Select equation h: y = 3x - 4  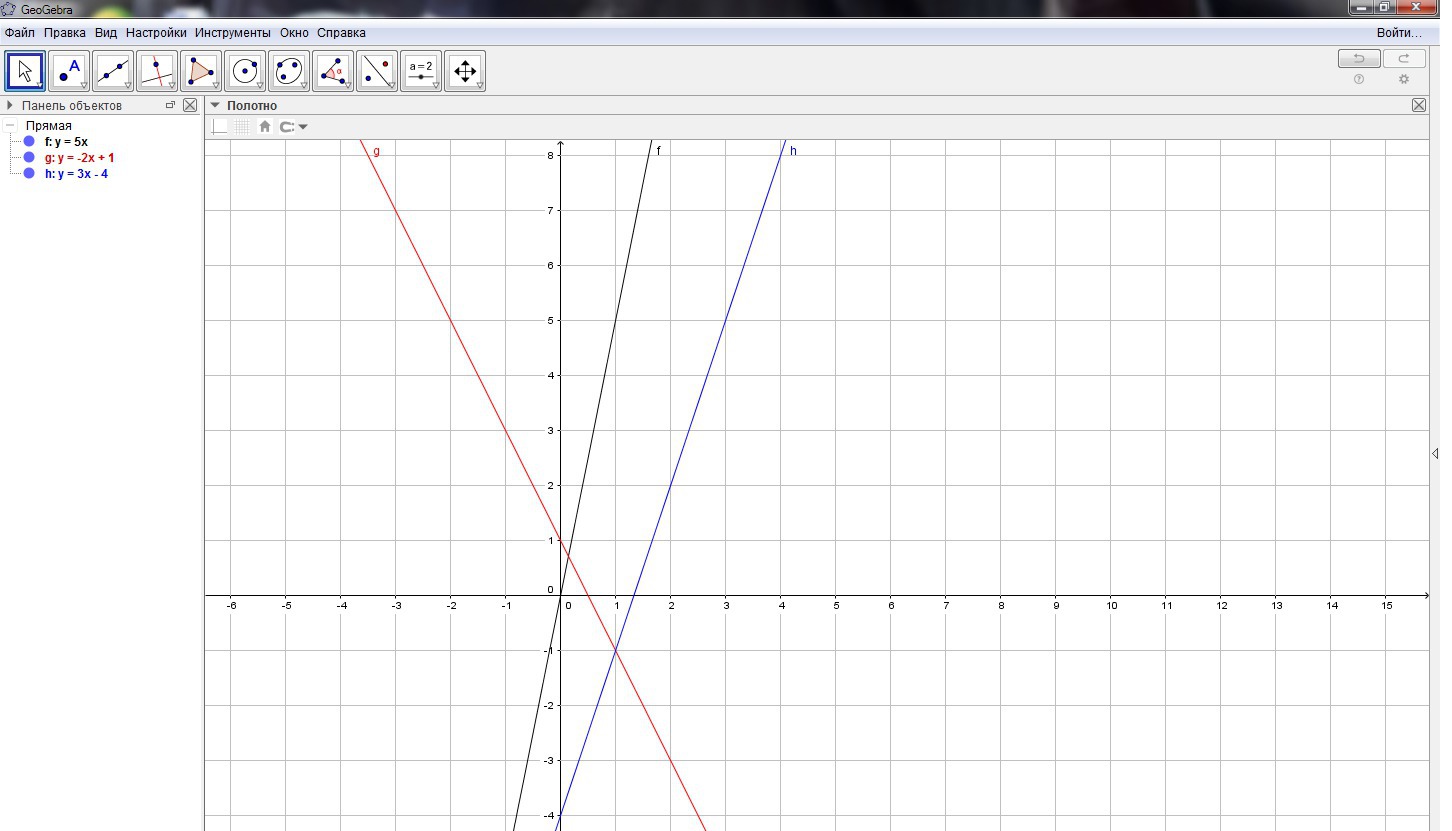76,174
